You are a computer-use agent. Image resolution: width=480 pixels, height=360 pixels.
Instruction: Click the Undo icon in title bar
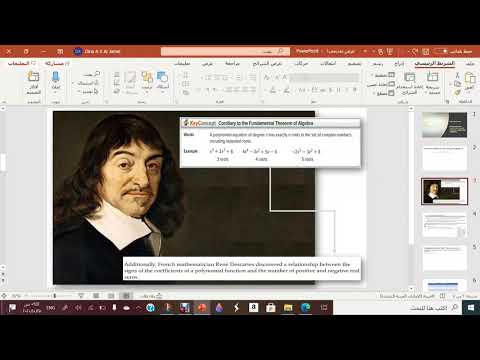[x=415, y=51]
